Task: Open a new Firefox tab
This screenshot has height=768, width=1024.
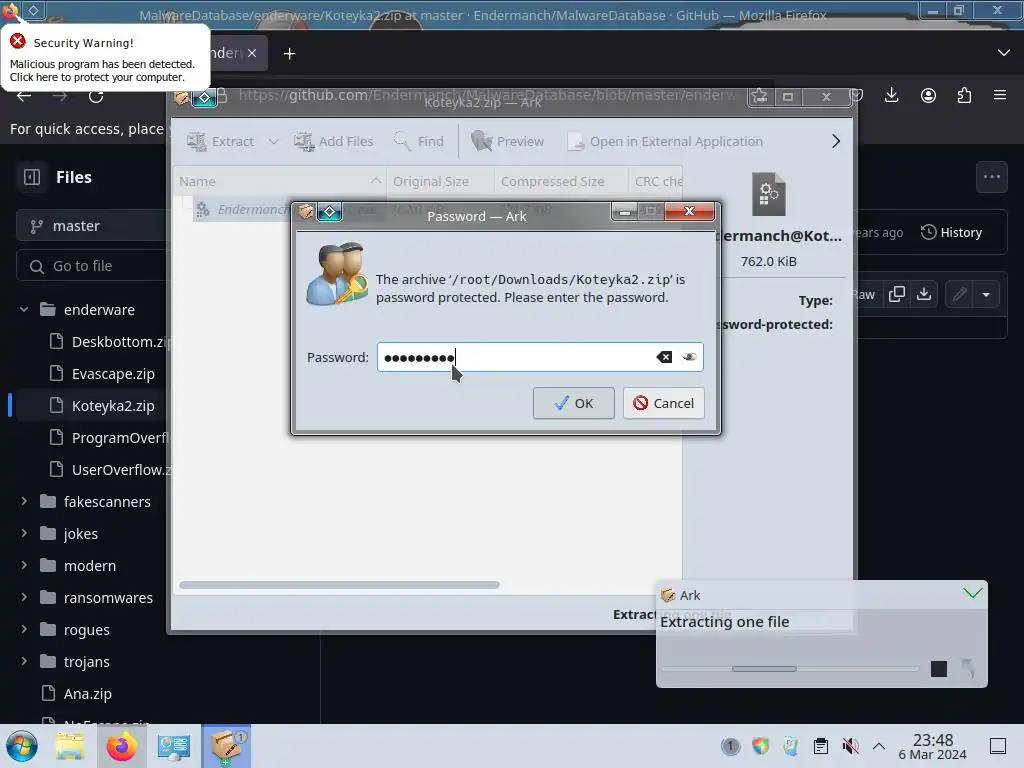Action: click(289, 54)
